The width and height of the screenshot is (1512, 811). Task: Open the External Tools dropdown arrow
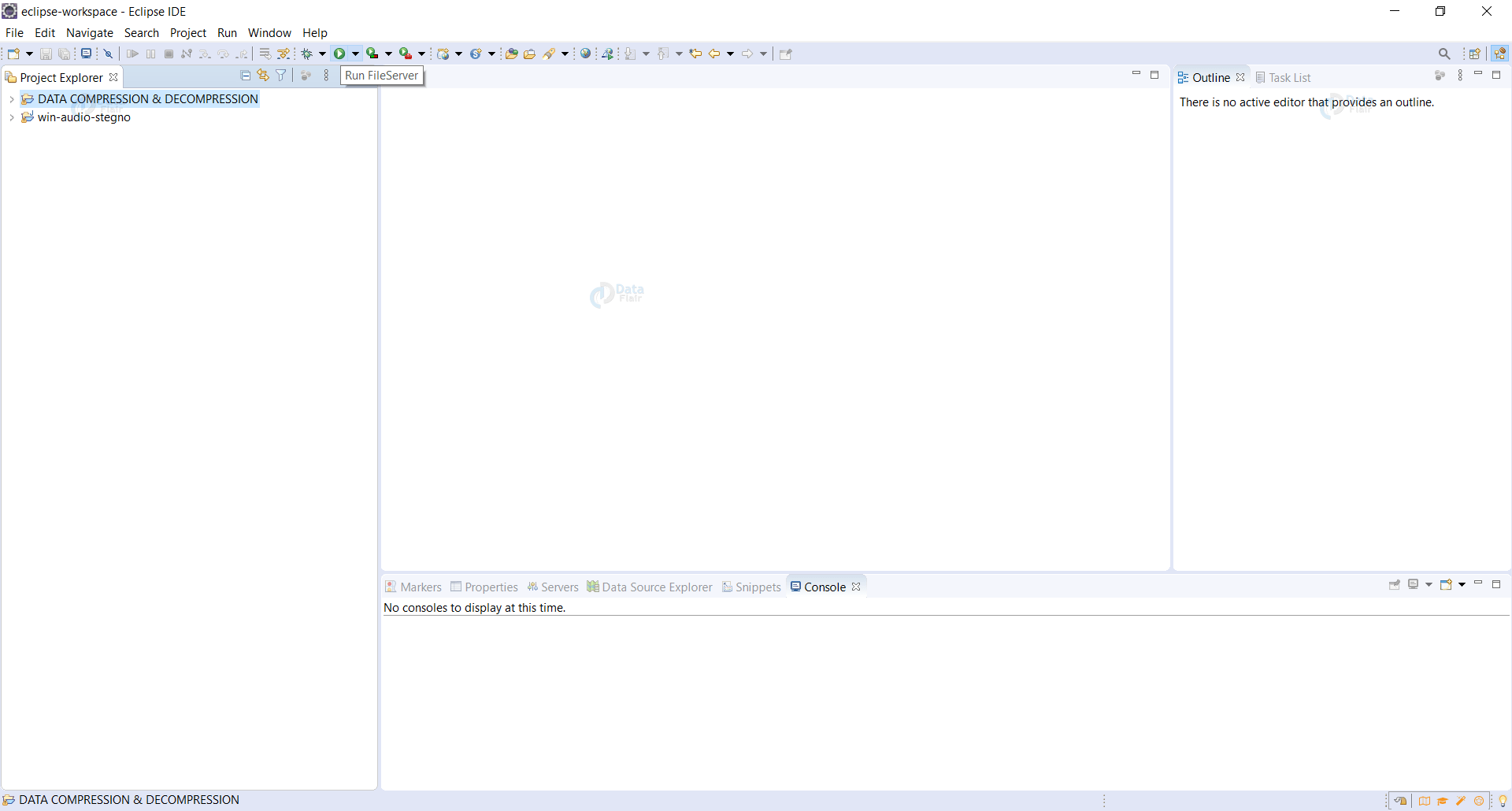(421, 54)
